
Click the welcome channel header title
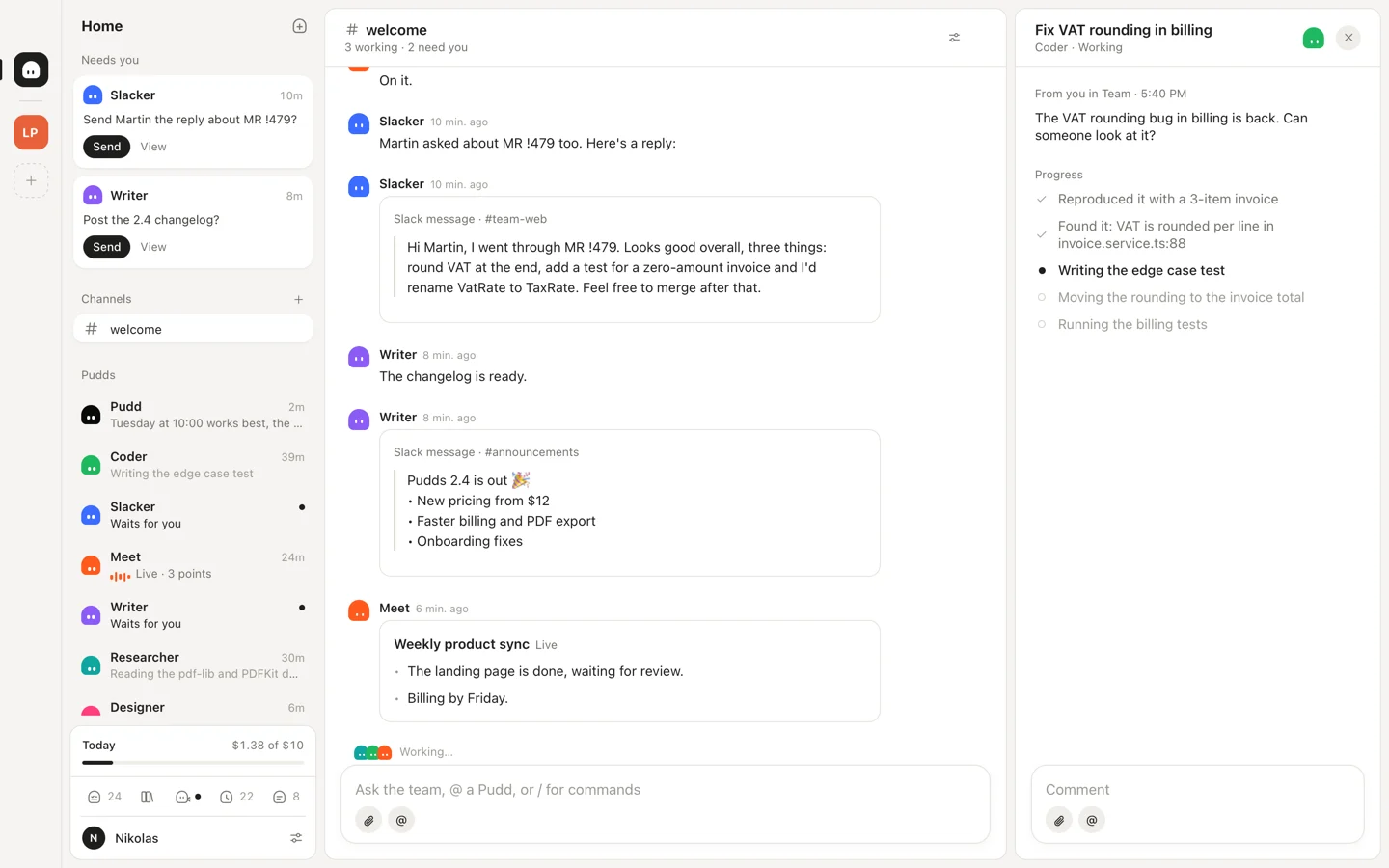(x=396, y=30)
